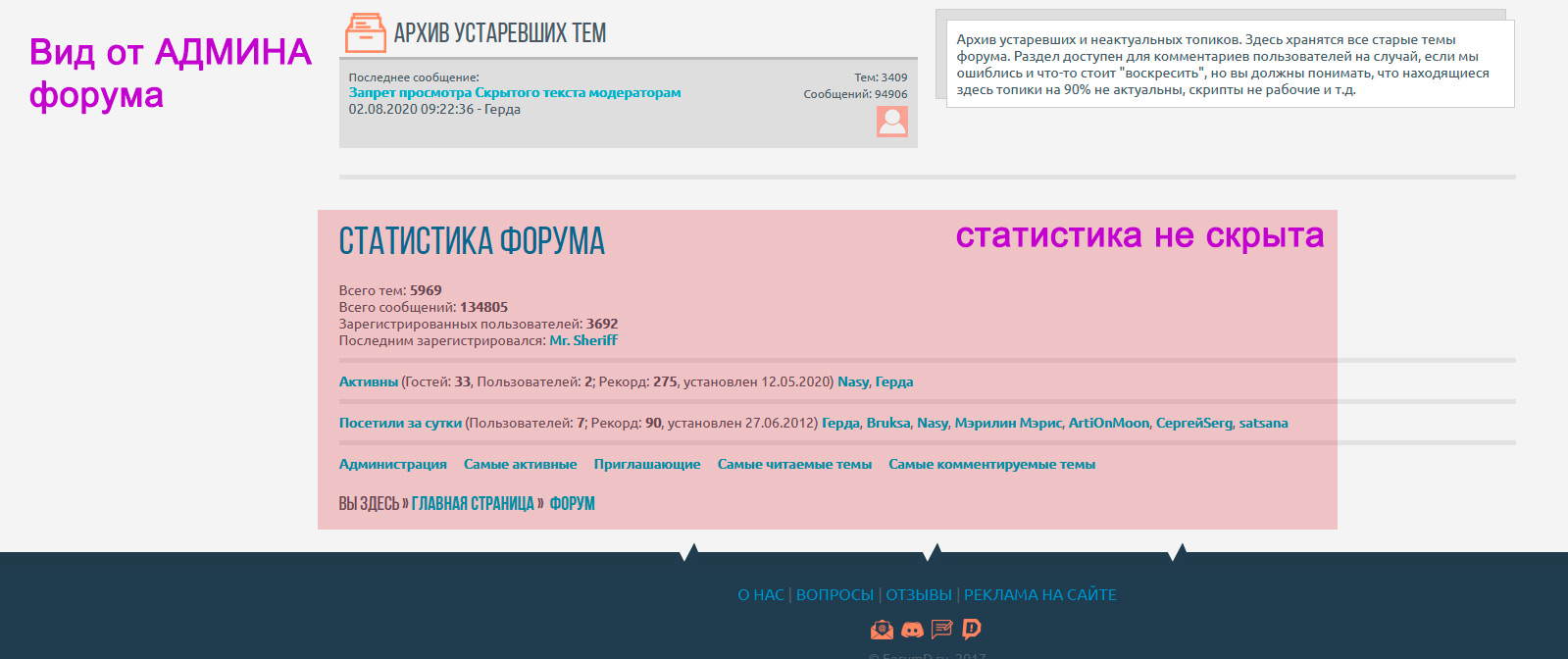Open last post 'Запрет просмотра Скрытого текста модераторам'
The image size is (1568, 659).
[514, 92]
